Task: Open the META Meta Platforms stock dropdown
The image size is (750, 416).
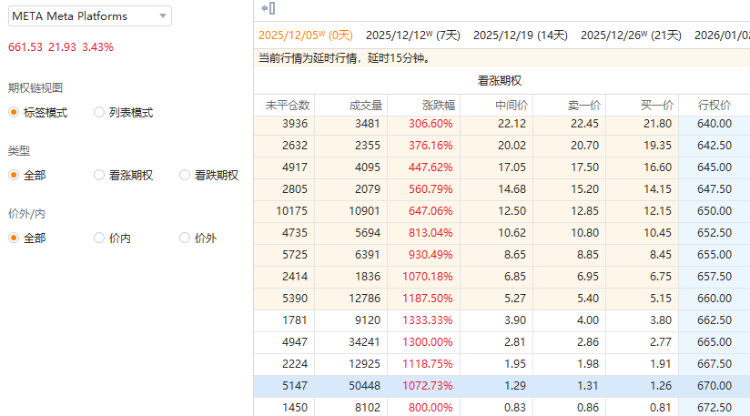Action: tap(90, 16)
